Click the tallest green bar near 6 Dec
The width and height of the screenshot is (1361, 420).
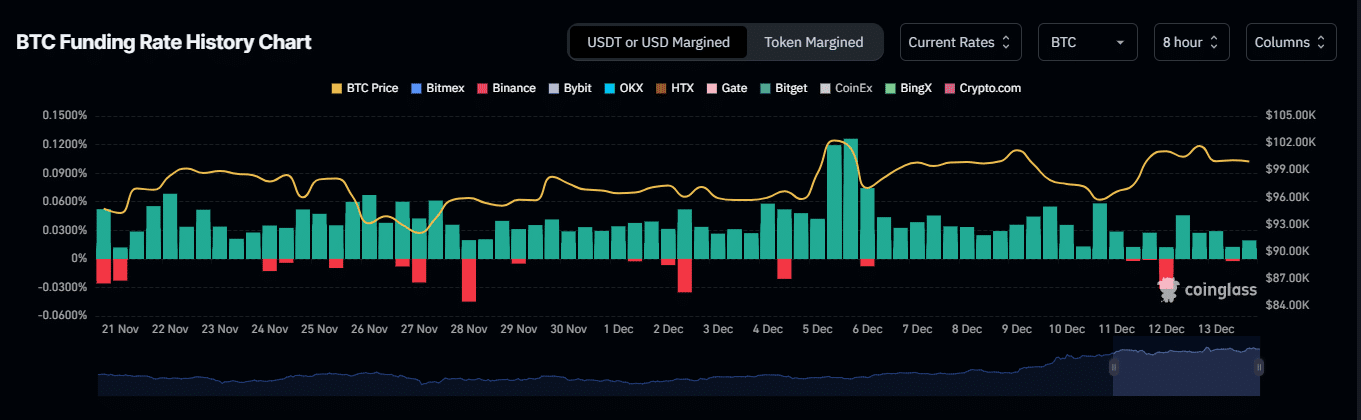pyautogui.click(x=851, y=199)
